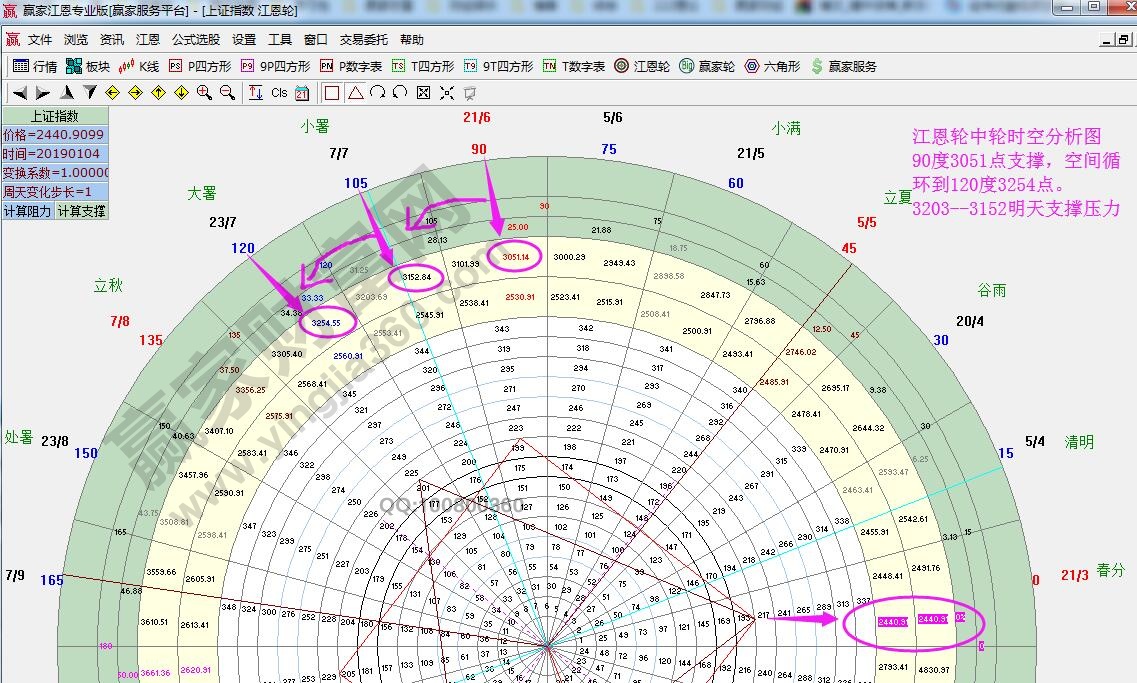Expand the 交易委托 menu
Viewport: 1137px width, 683px height.
click(363, 40)
